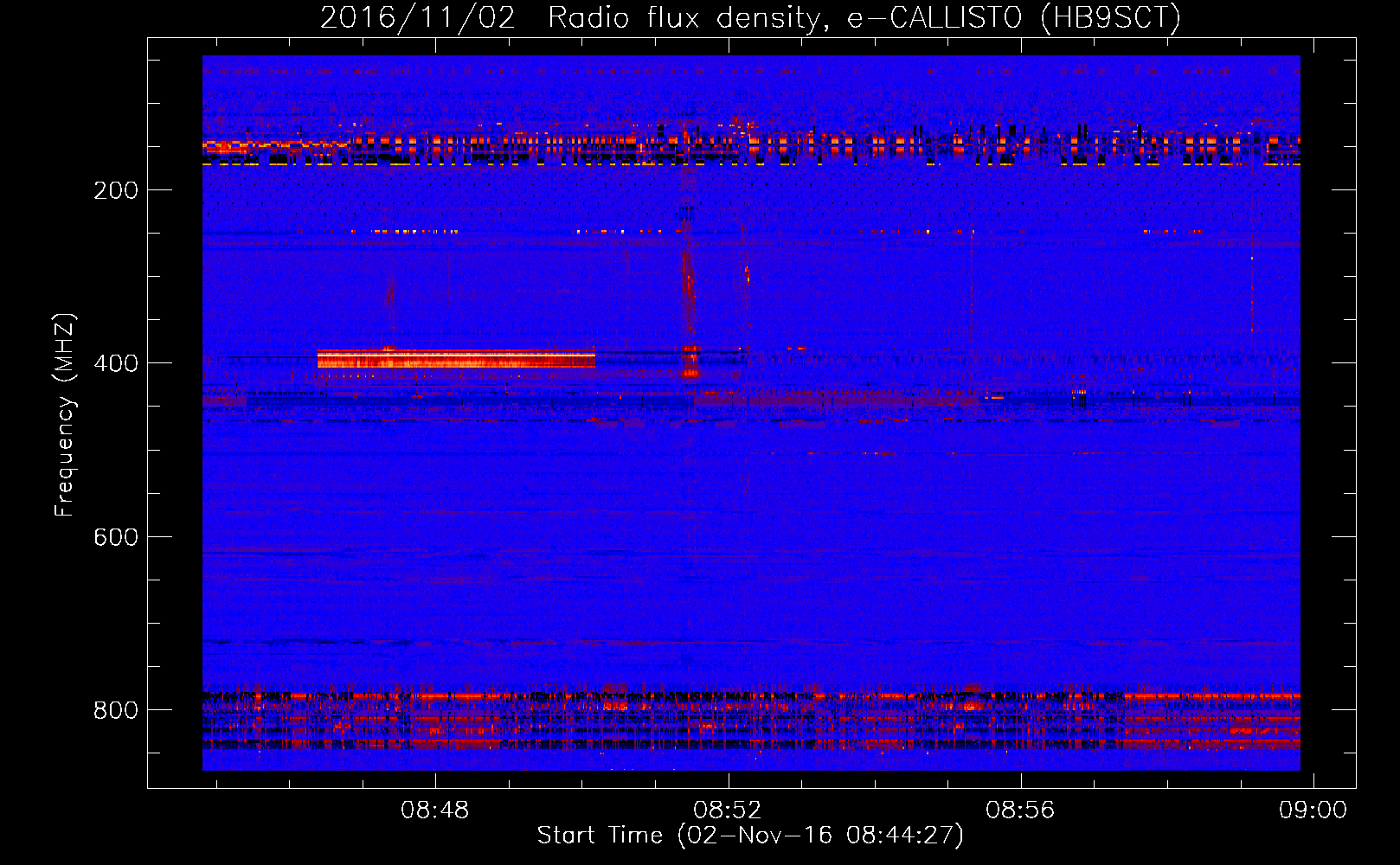Click the 200 frequency tick label

tap(116, 190)
